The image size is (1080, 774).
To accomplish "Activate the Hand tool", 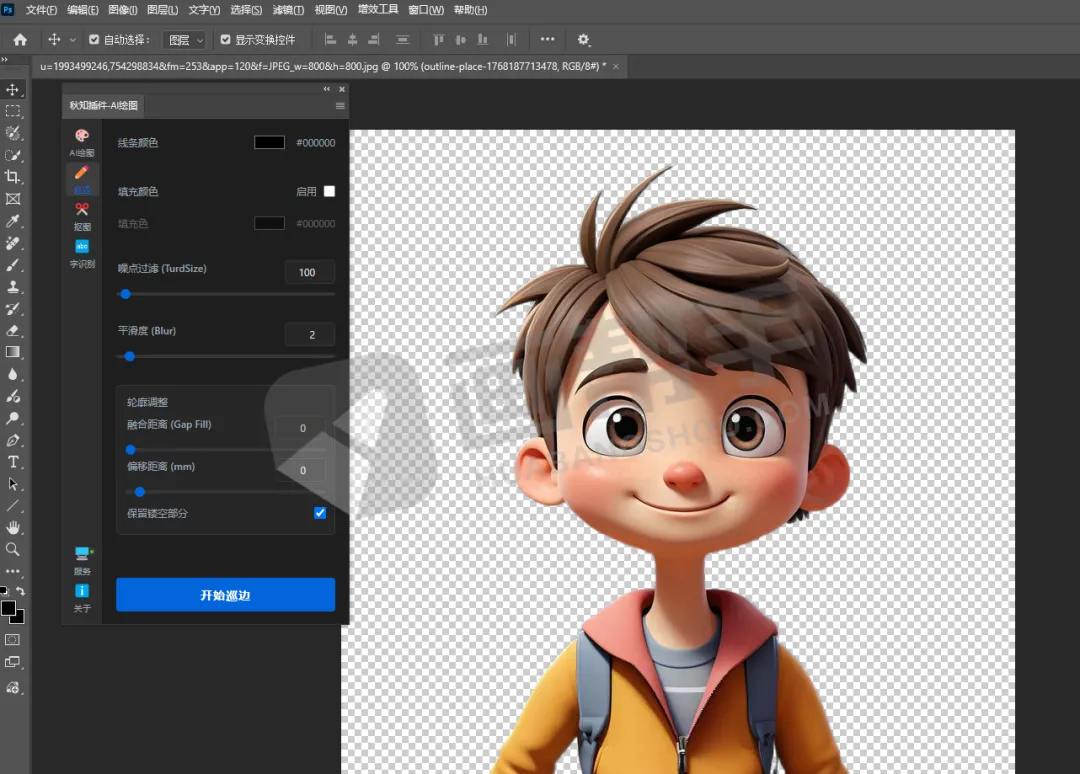I will [x=13, y=527].
